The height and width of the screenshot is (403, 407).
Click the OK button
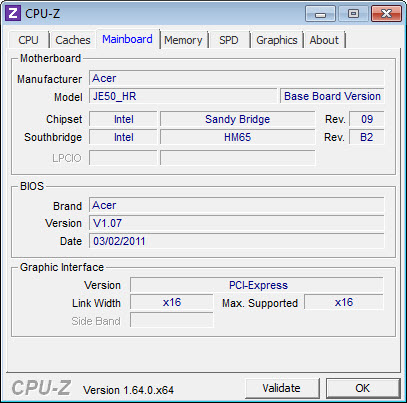[x=363, y=388]
